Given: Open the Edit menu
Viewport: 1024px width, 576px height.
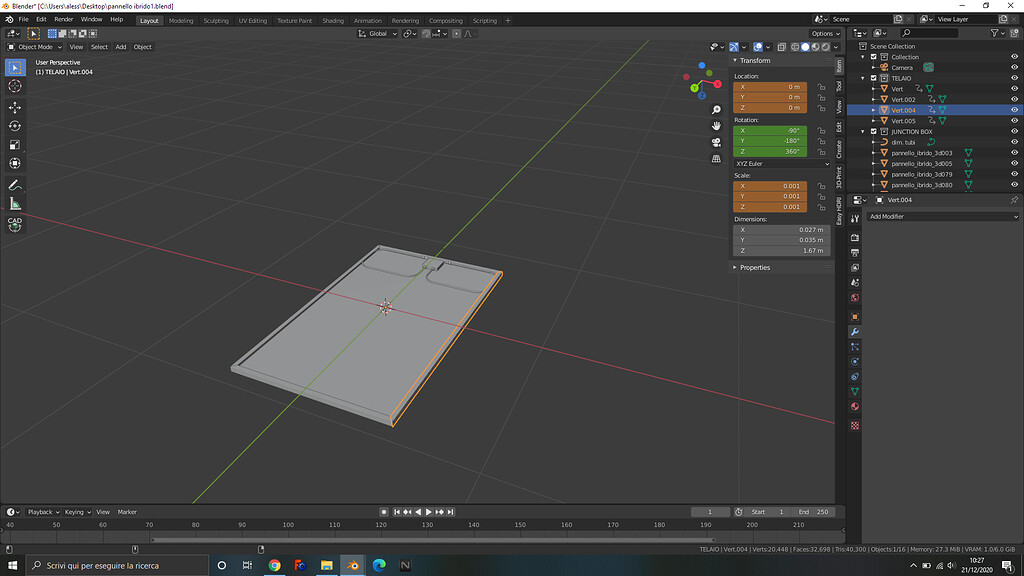Looking at the screenshot, I should point(40,18).
